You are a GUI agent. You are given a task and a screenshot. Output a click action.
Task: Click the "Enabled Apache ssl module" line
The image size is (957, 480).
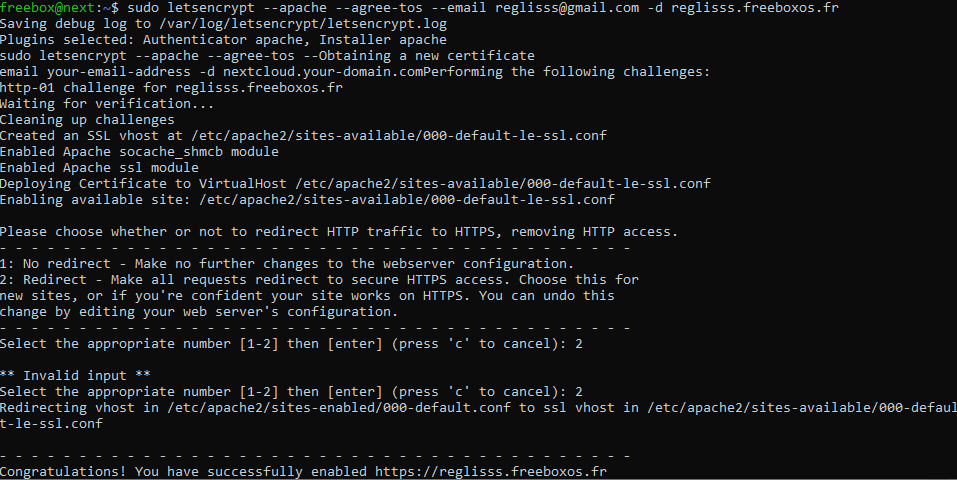(x=99, y=168)
